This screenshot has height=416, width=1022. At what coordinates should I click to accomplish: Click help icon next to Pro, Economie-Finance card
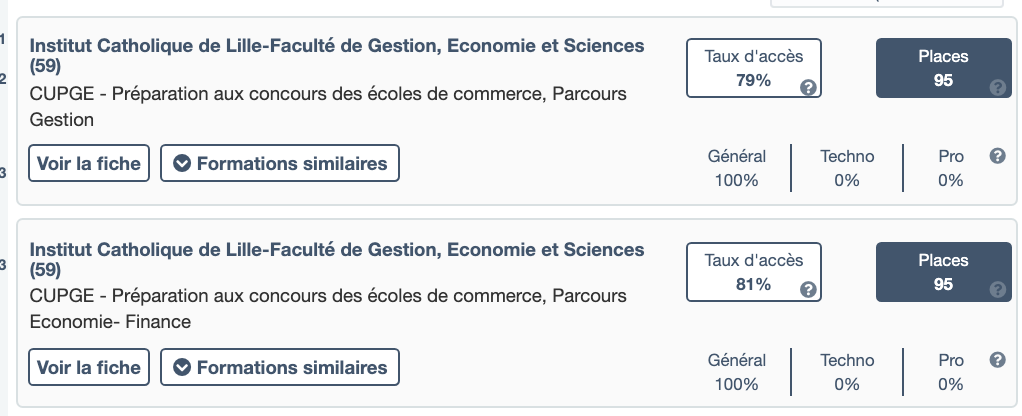[x=996, y=360]
